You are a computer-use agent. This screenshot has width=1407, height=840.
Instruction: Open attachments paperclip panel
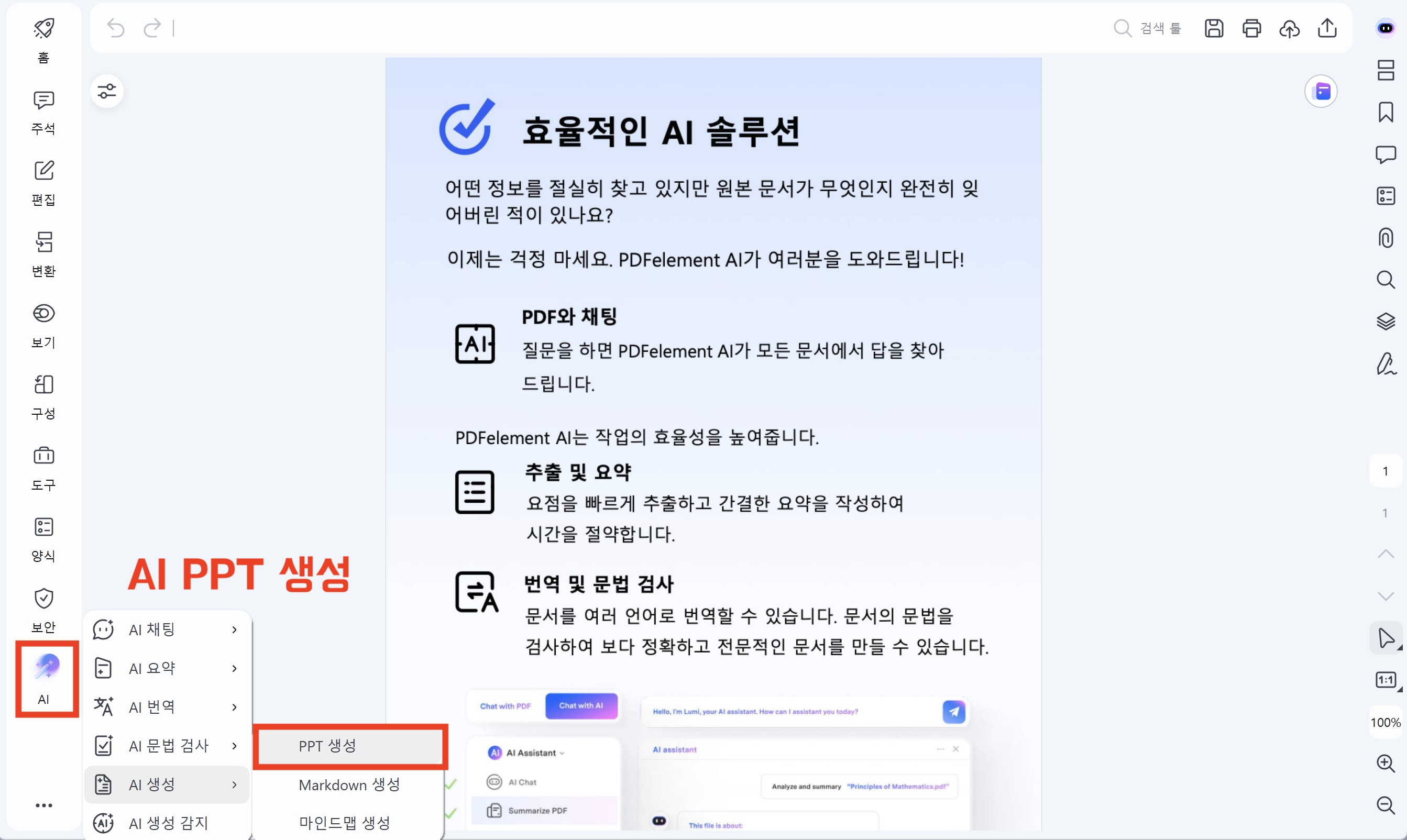(1386, 238)
